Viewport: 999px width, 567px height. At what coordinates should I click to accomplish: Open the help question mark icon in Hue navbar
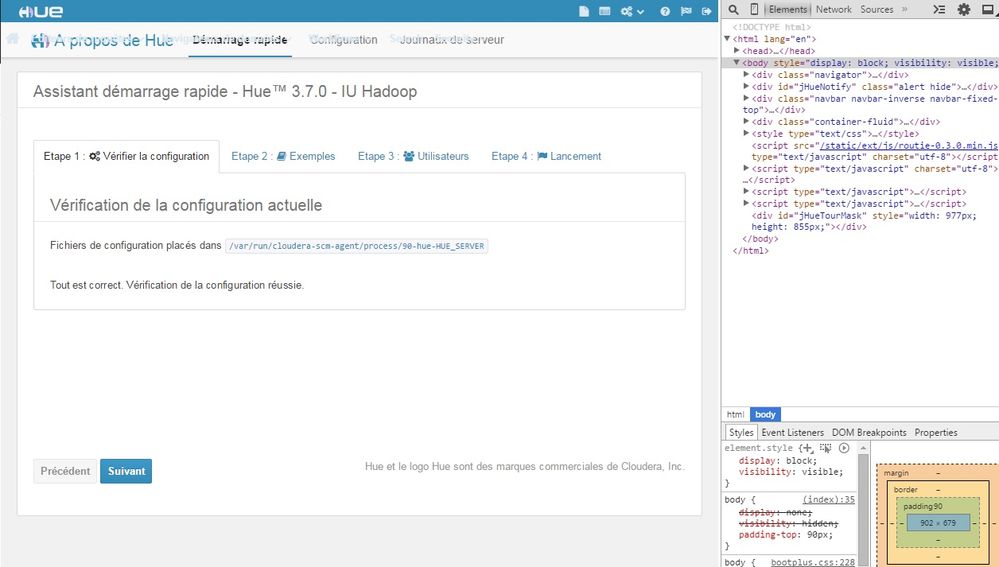665,11
